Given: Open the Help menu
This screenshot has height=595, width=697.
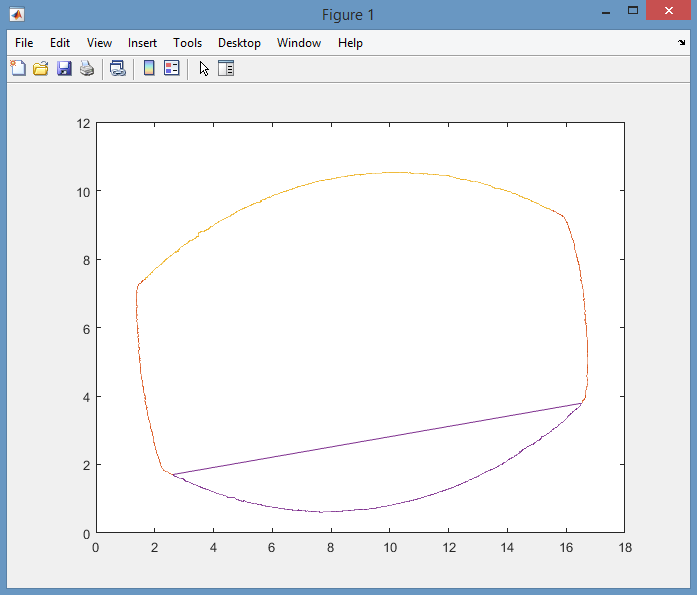Looking at the screenshot, I should (x=350, y=43).
